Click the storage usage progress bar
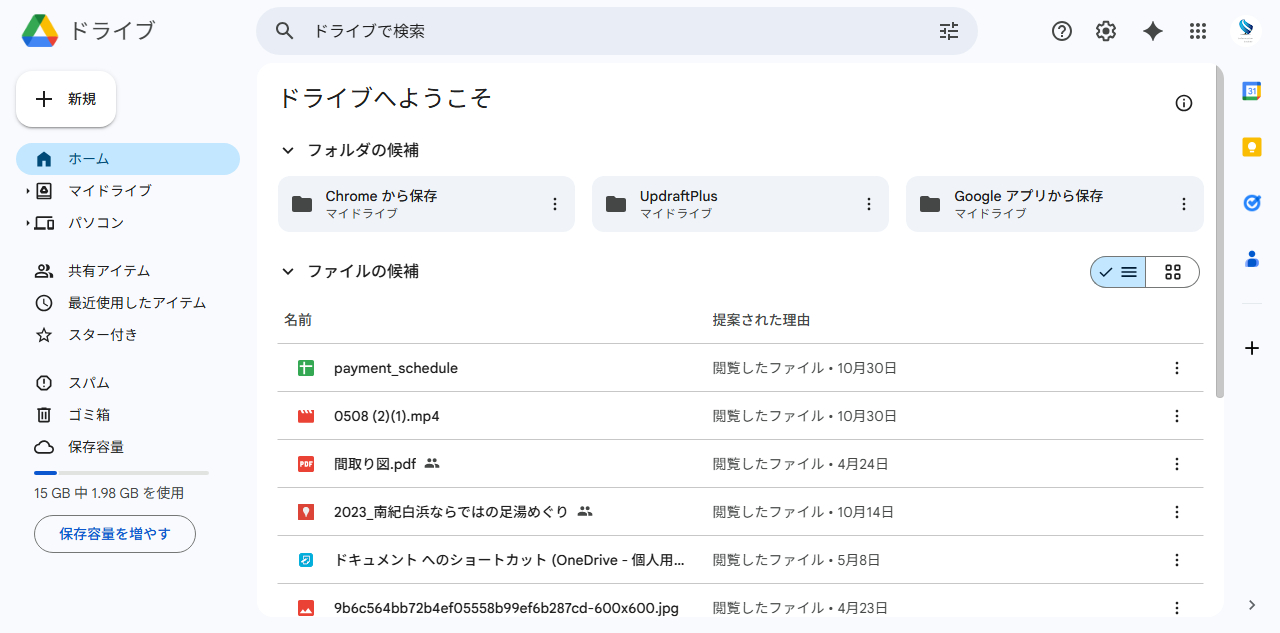This screenshot has height=633, width=1280. (x=120, y=472)
